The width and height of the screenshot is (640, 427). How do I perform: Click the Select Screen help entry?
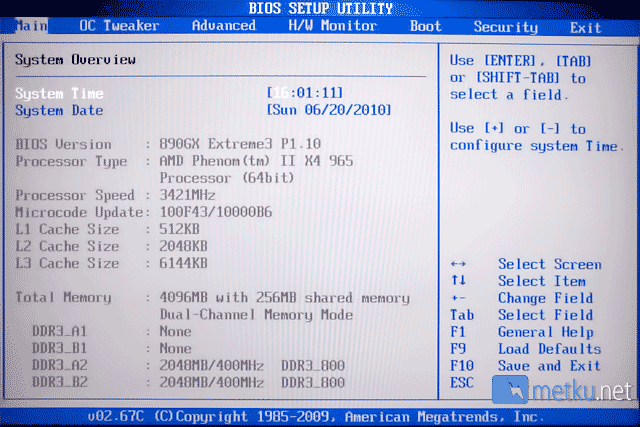pyautogui.click(x=549, y=264)
